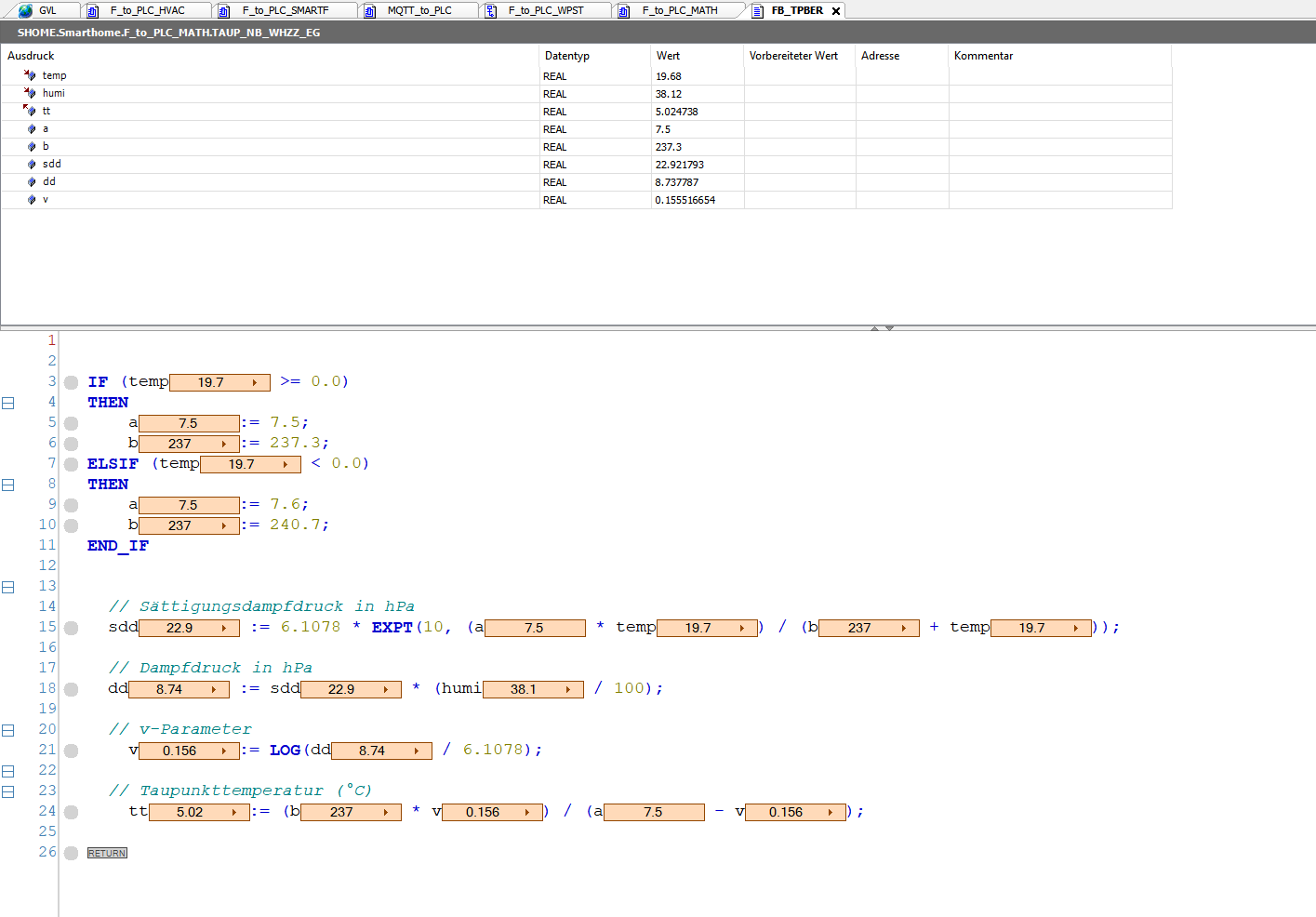Switch to the F_to_PLC_HVAC tab
The height and width of the screenshot is (917, 1316).
click(x=147, y=11)
